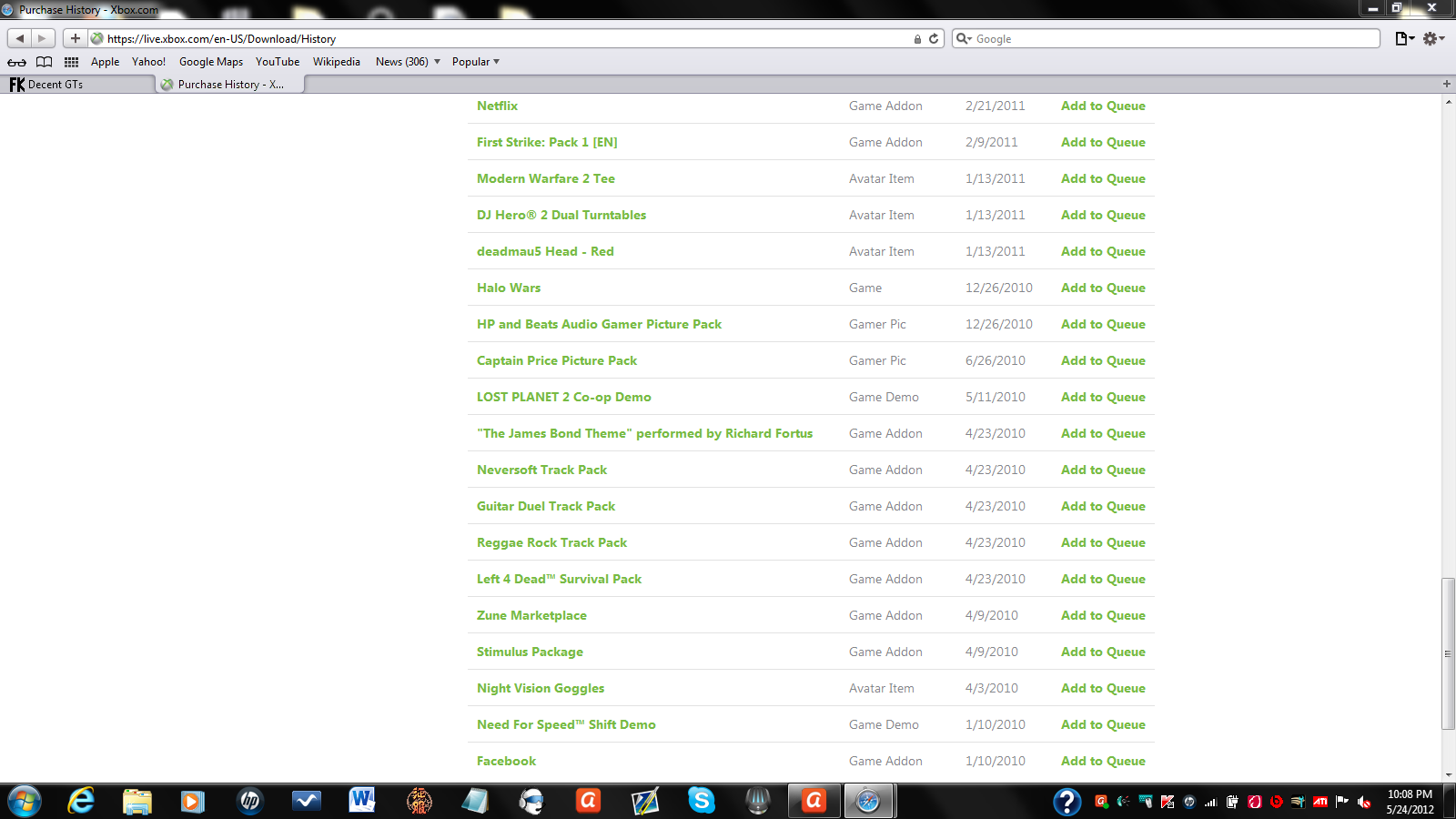The width and height of the screenshot is (1456, 819).
Task: Open the Safari settings gear menu
Action: pyautogui.click(x=1433, y=38)
